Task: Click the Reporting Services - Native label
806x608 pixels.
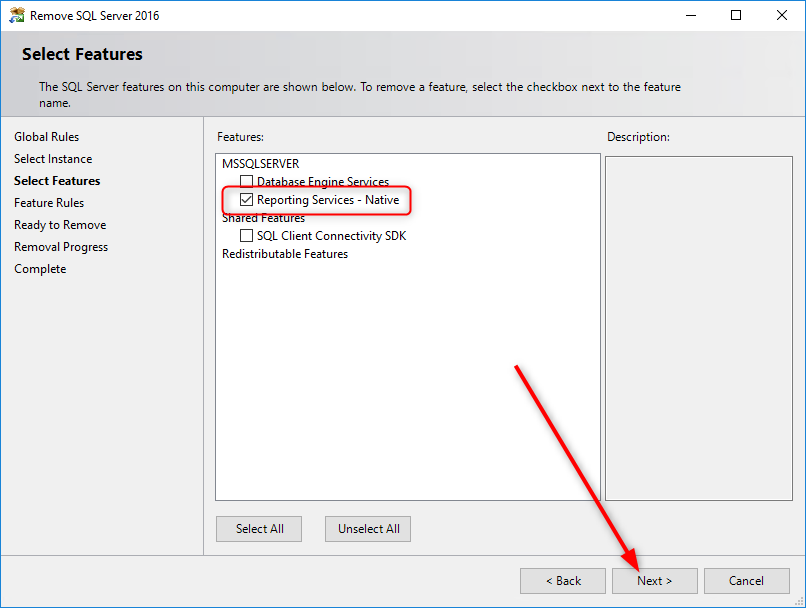Action: pos(328,199)
